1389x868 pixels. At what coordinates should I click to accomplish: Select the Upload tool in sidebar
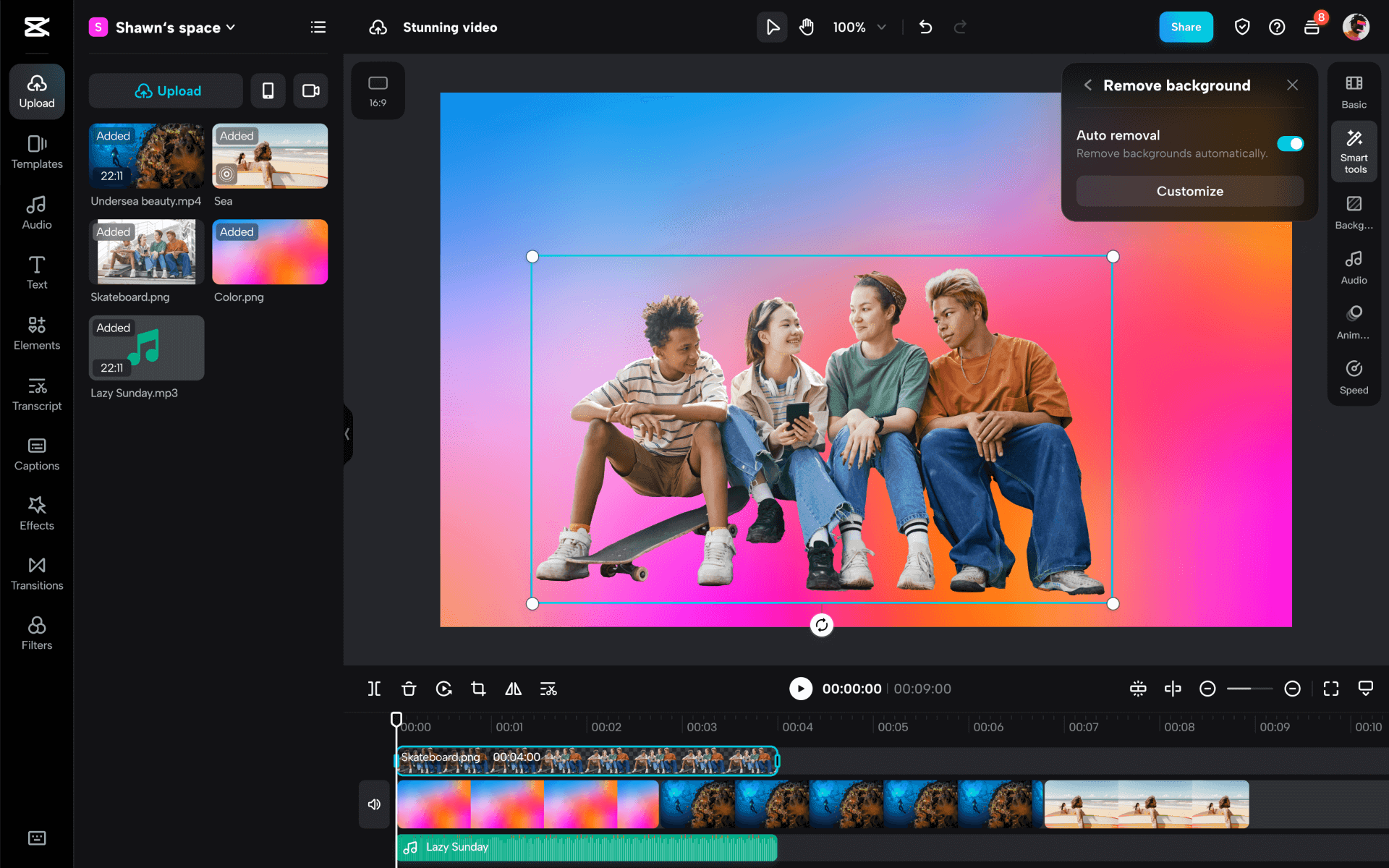pyautogui.click(x=36, y=90)
